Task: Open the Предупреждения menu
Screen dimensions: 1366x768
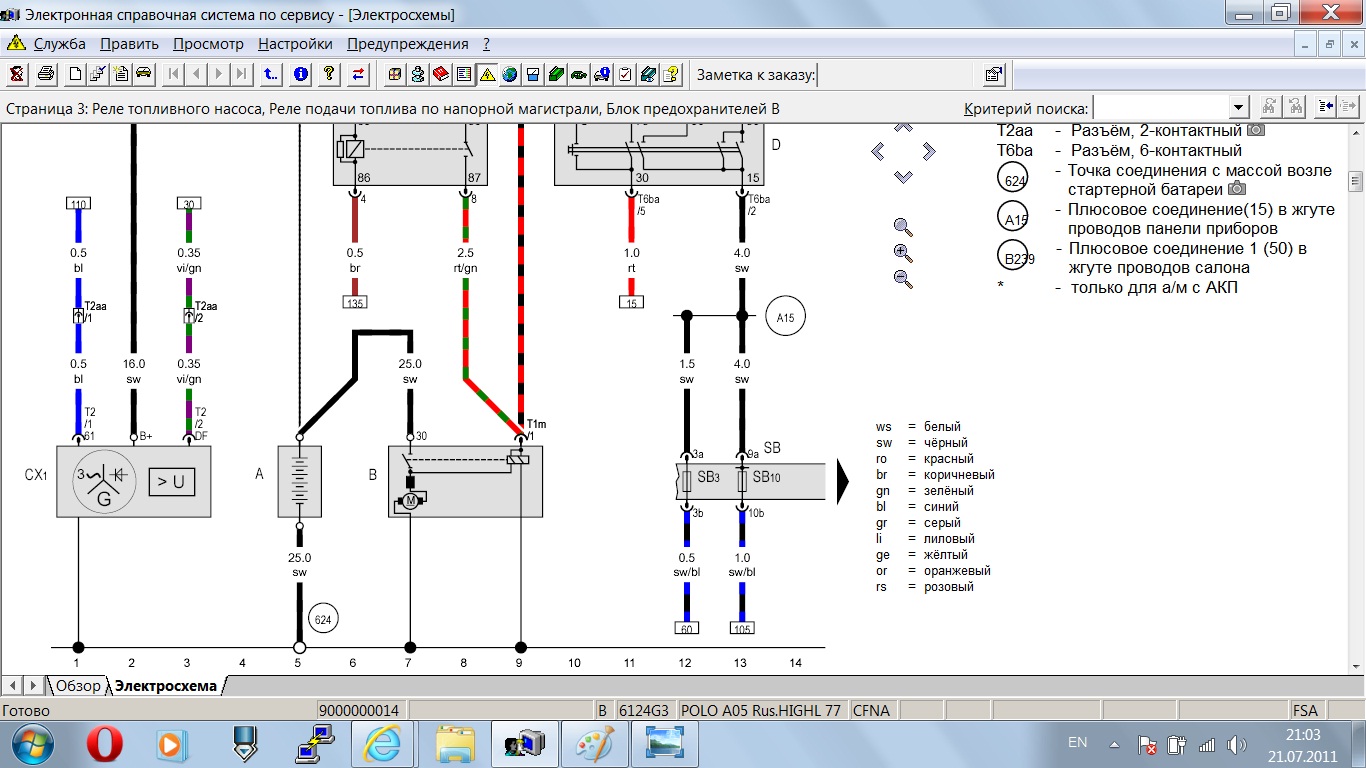Action: pyautogui.click(x=407, y=44)
